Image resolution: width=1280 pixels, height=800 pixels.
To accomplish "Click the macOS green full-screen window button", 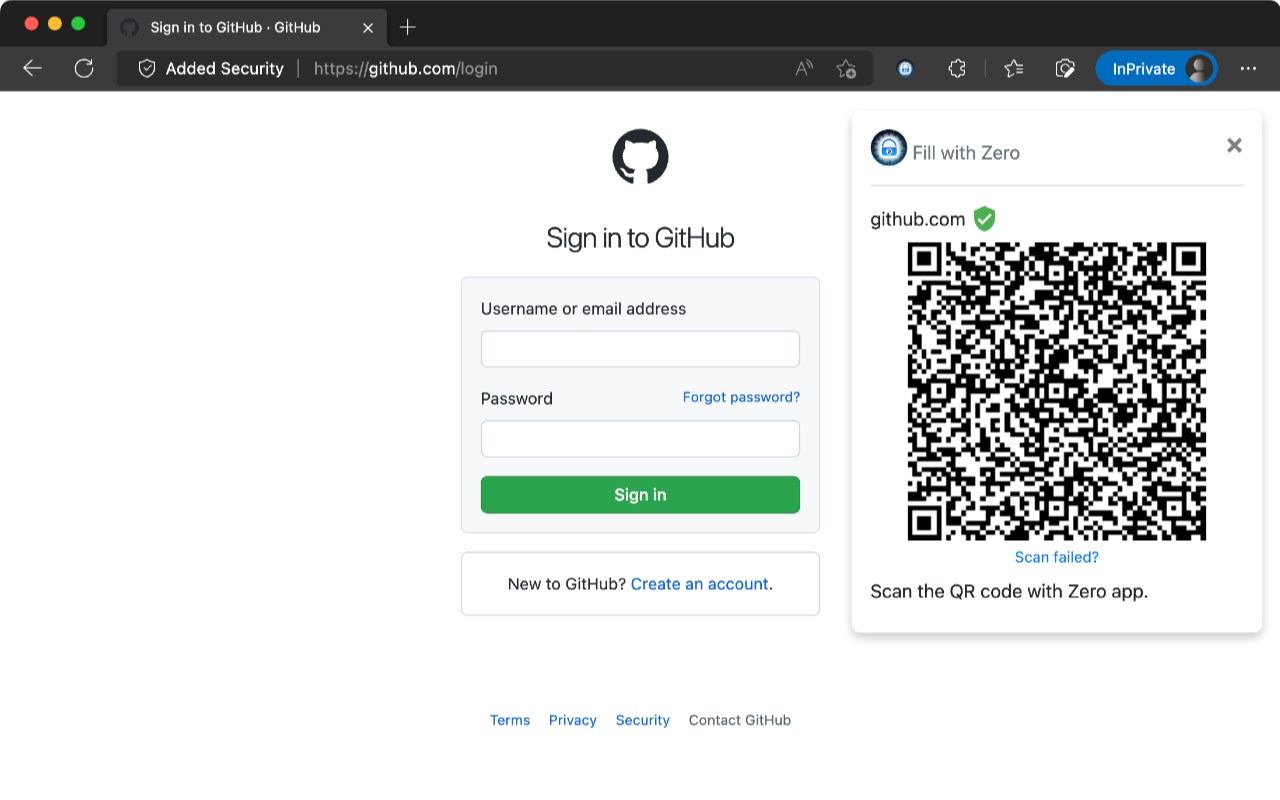I will [78, 24].
